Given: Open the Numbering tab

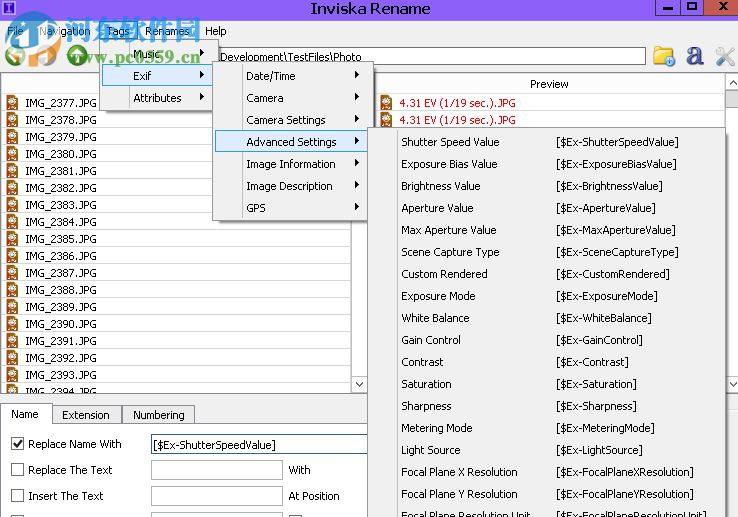Looking at the screenshot, I should tap(158, 415).
